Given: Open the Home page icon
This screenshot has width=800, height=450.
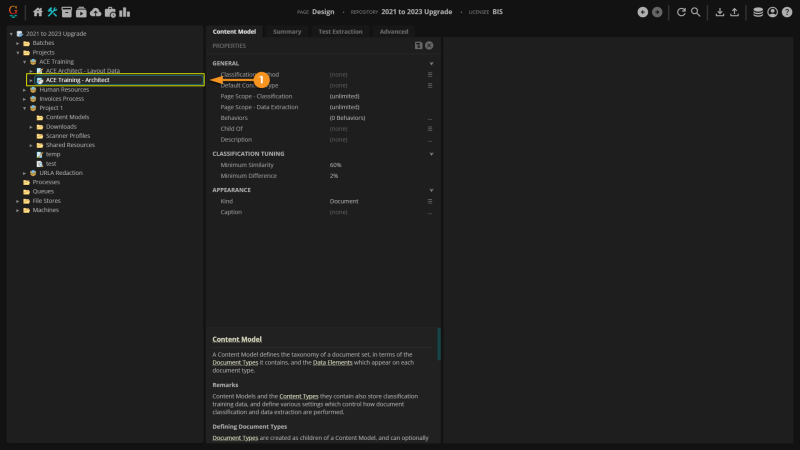Looking at the screenshot, I should [38, 12].
